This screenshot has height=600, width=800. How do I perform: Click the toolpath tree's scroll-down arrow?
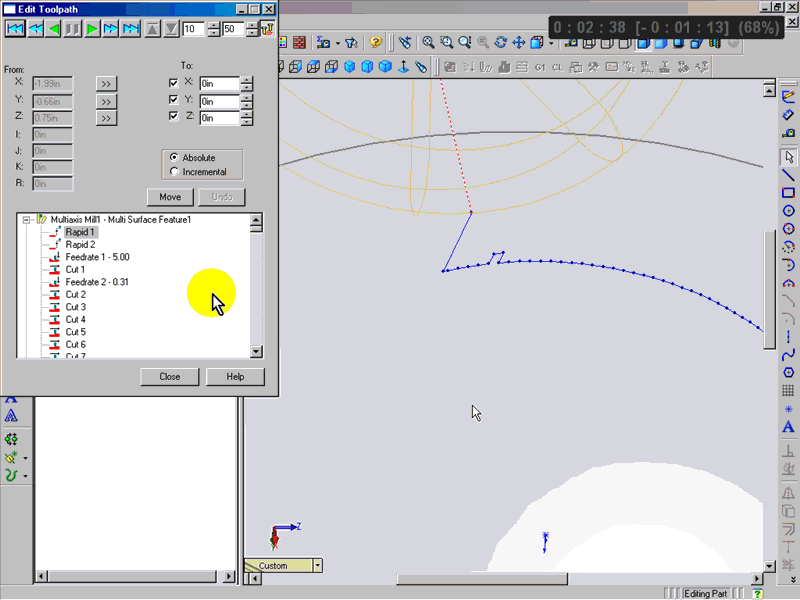tap(257, 351)
